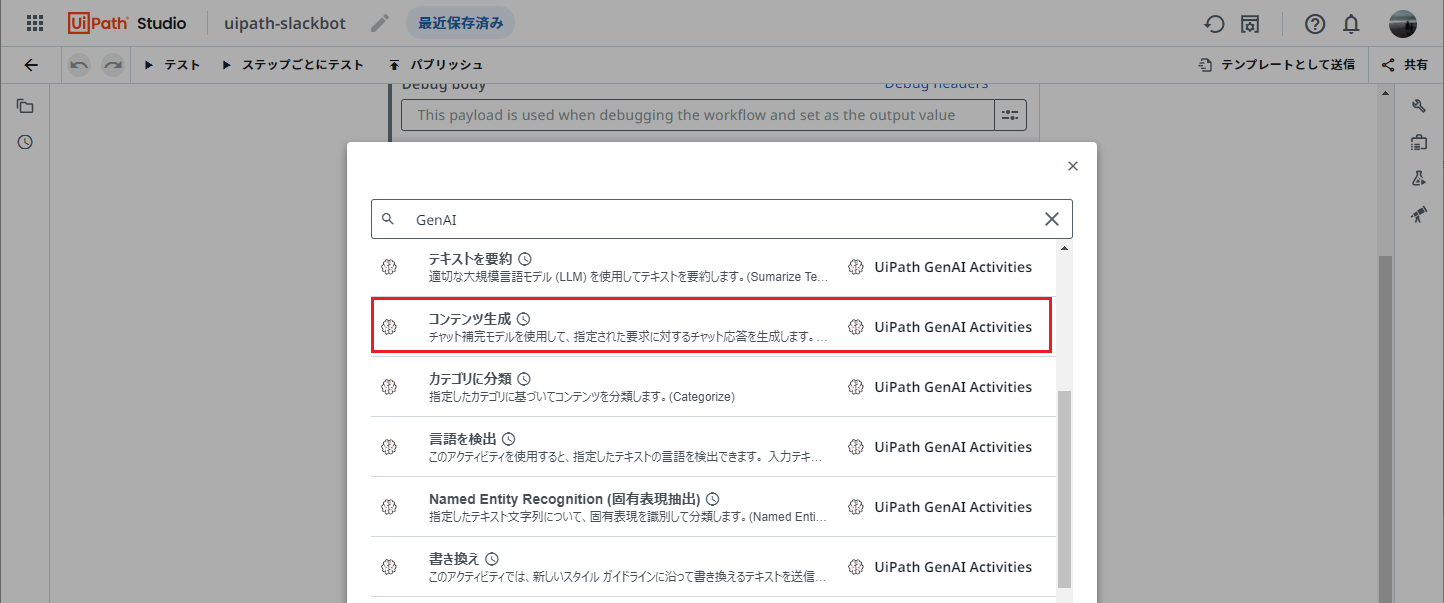Click the search magnifier icon
The width and height of the screenshot is (1444, 603).
tap(388, 219)
